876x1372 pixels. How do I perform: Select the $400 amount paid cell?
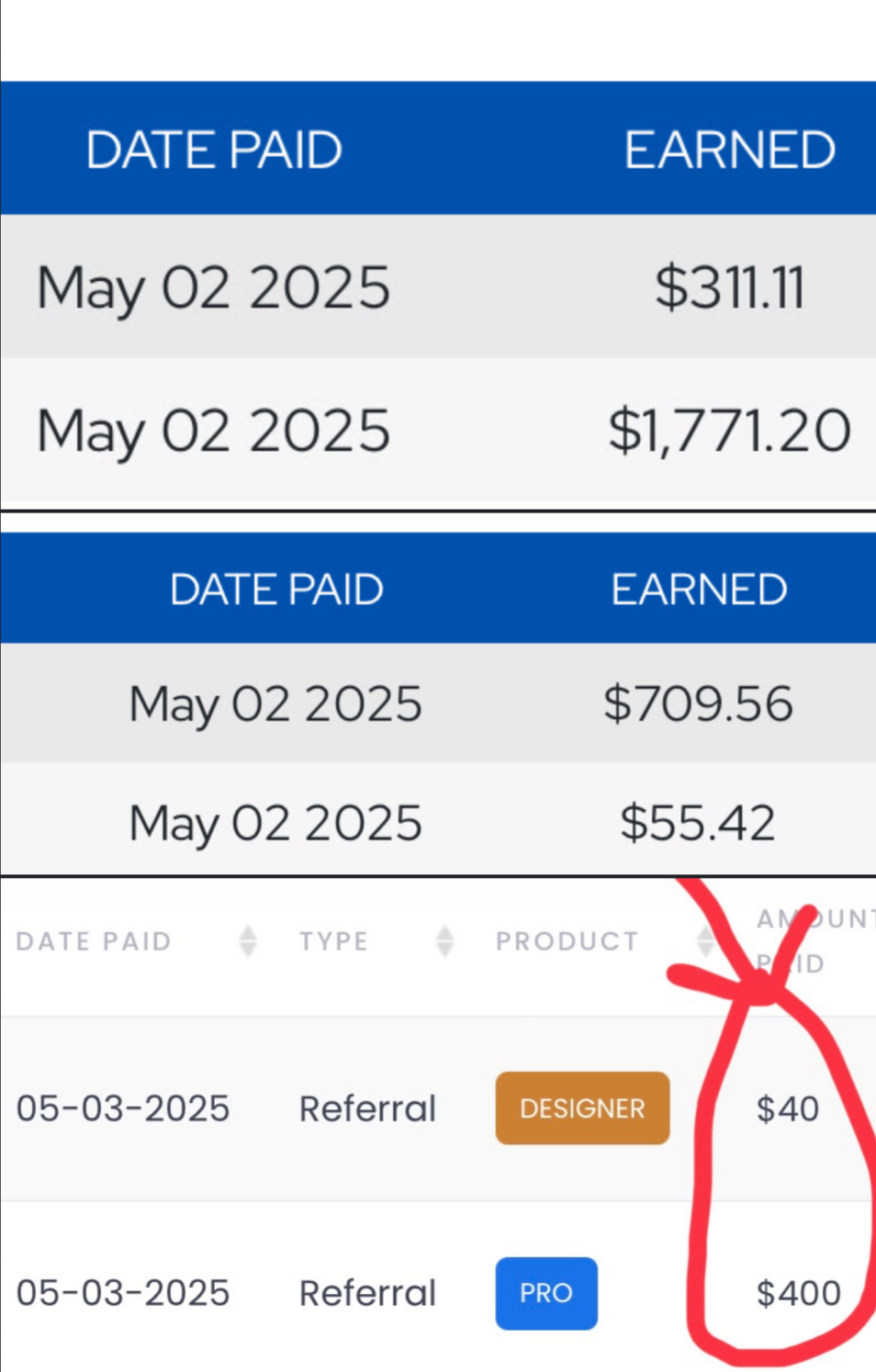point(798,1294)
